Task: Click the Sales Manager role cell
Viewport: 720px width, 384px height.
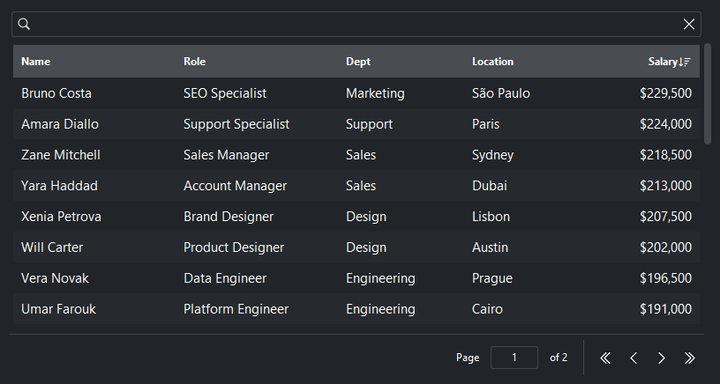Action: click(x=226, y=155)
